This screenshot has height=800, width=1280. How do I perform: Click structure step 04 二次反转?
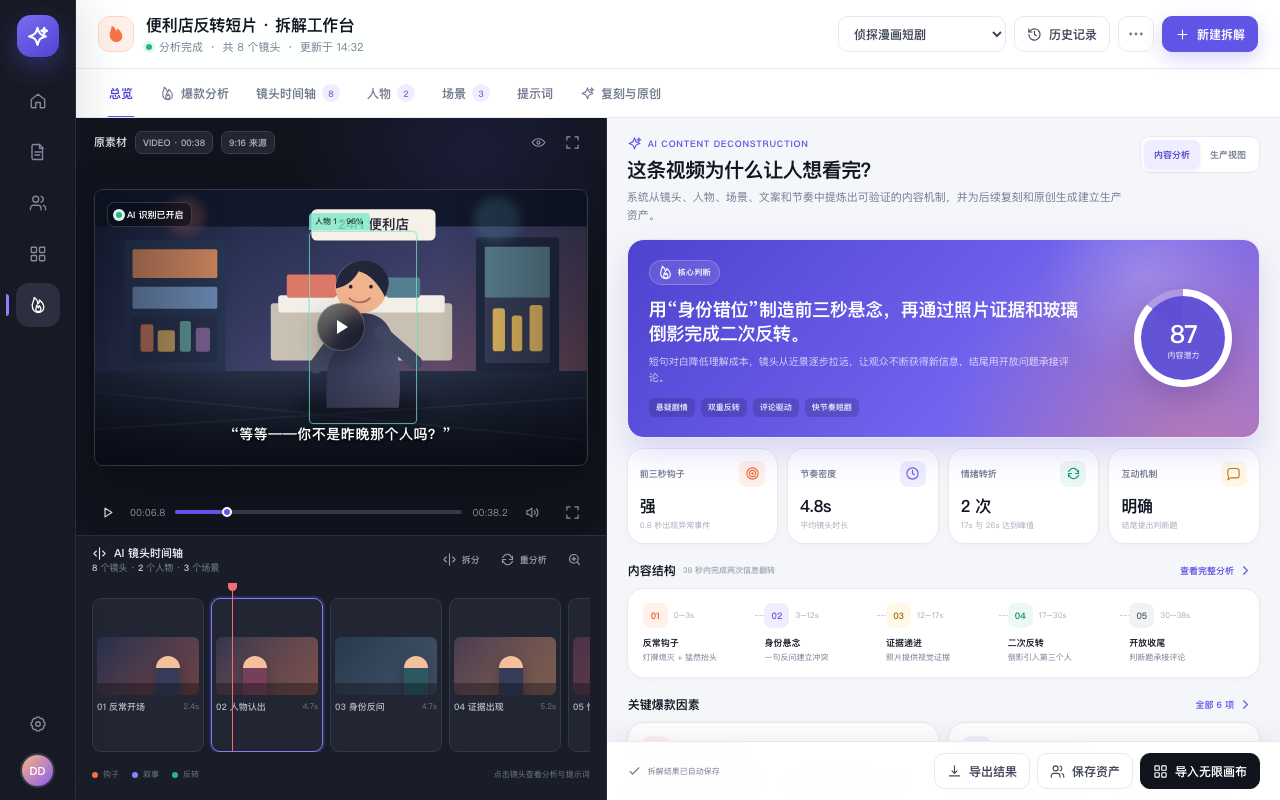click(1059, 634)
